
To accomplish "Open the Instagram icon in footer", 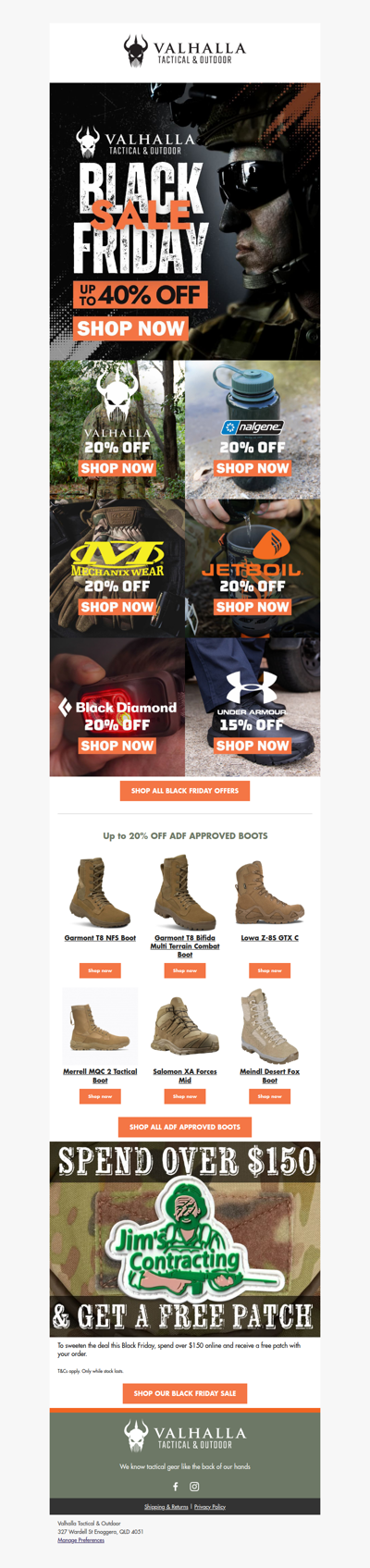I will [x=194, y=1487].
